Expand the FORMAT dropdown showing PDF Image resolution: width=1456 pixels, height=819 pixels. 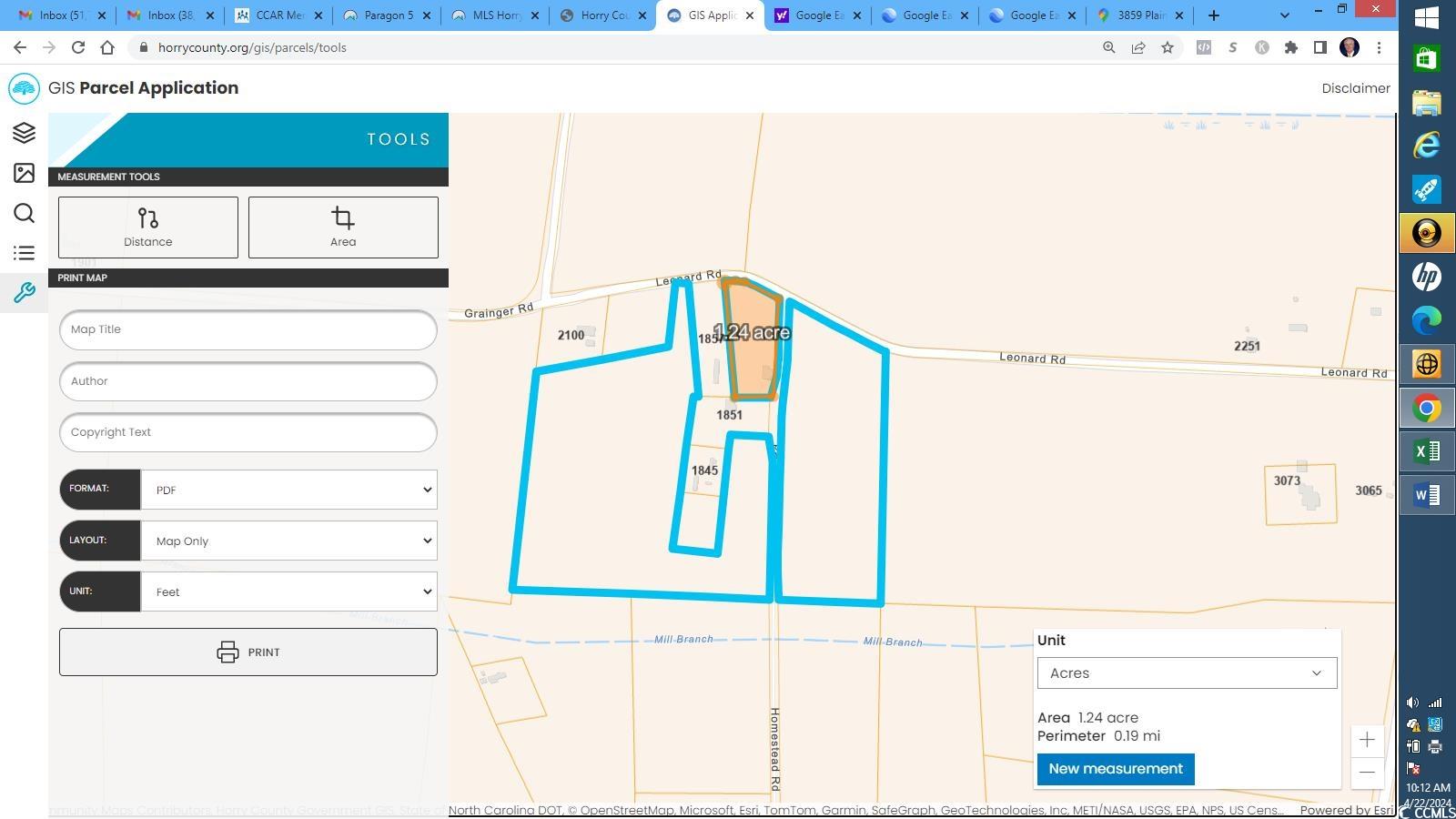pos(288,490)
